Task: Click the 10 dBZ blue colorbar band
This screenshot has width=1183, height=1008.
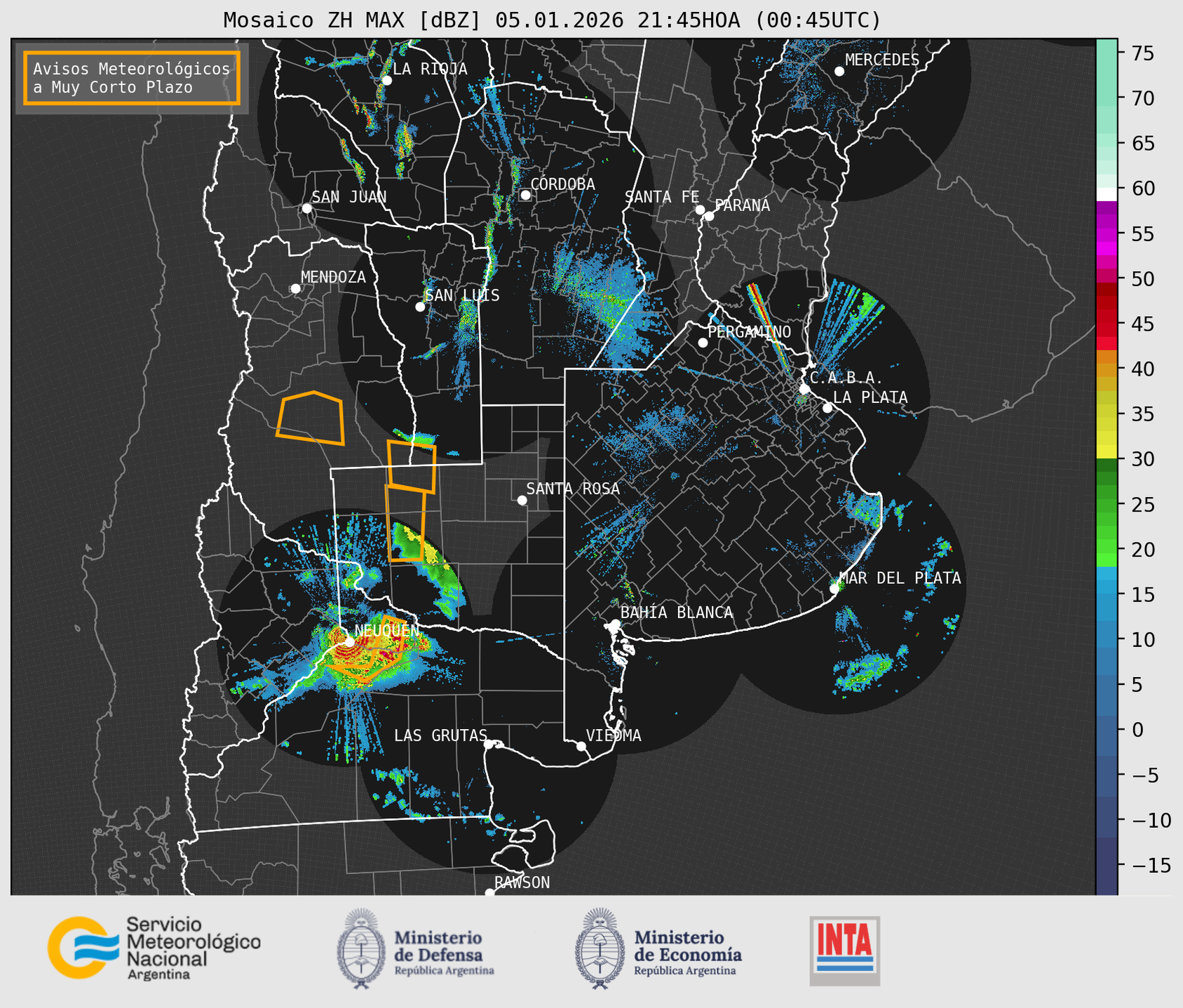Action: [x=1106, y=639]
